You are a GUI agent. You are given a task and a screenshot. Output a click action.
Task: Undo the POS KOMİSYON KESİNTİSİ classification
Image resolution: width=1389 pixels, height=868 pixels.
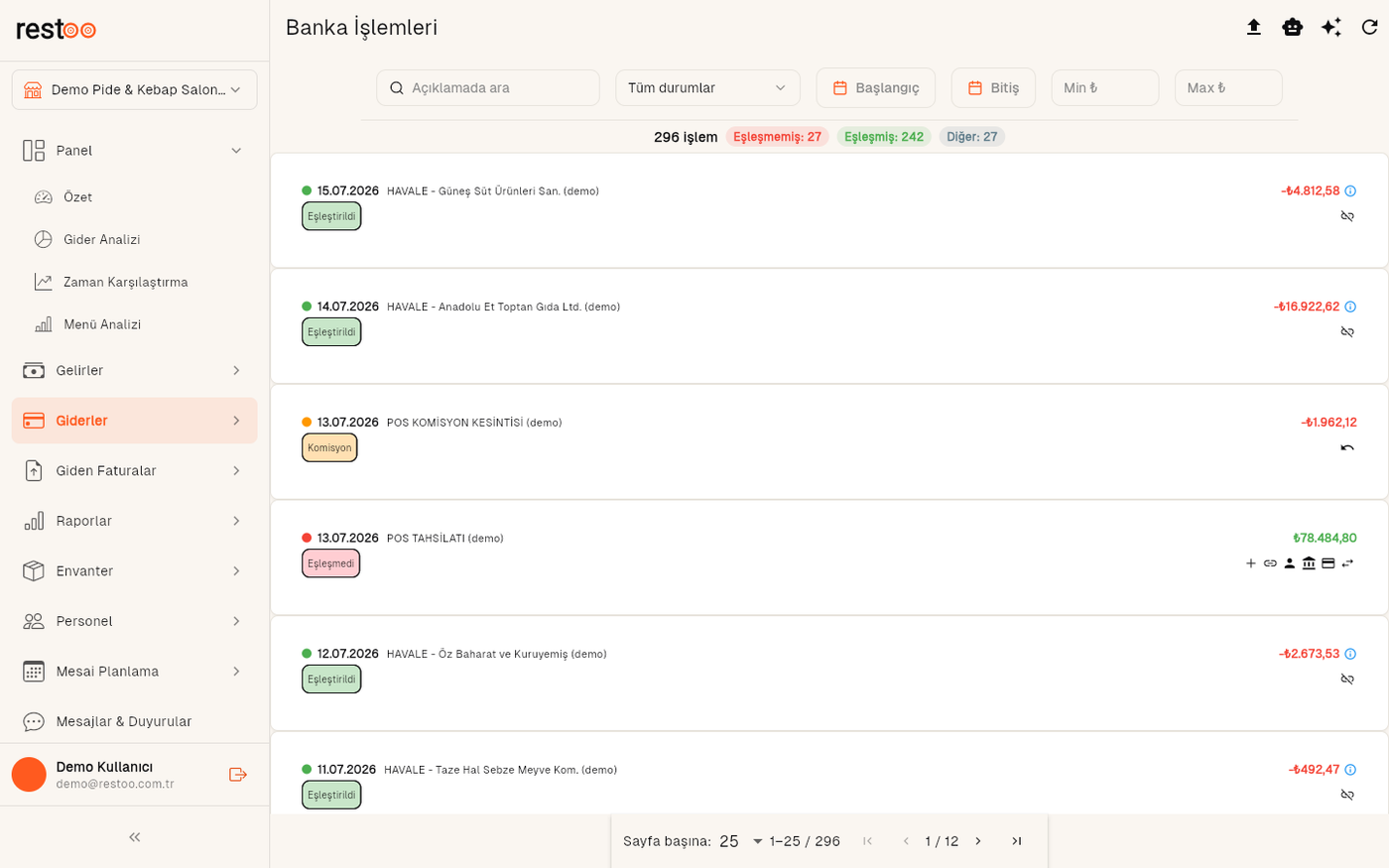(1347, 447)
